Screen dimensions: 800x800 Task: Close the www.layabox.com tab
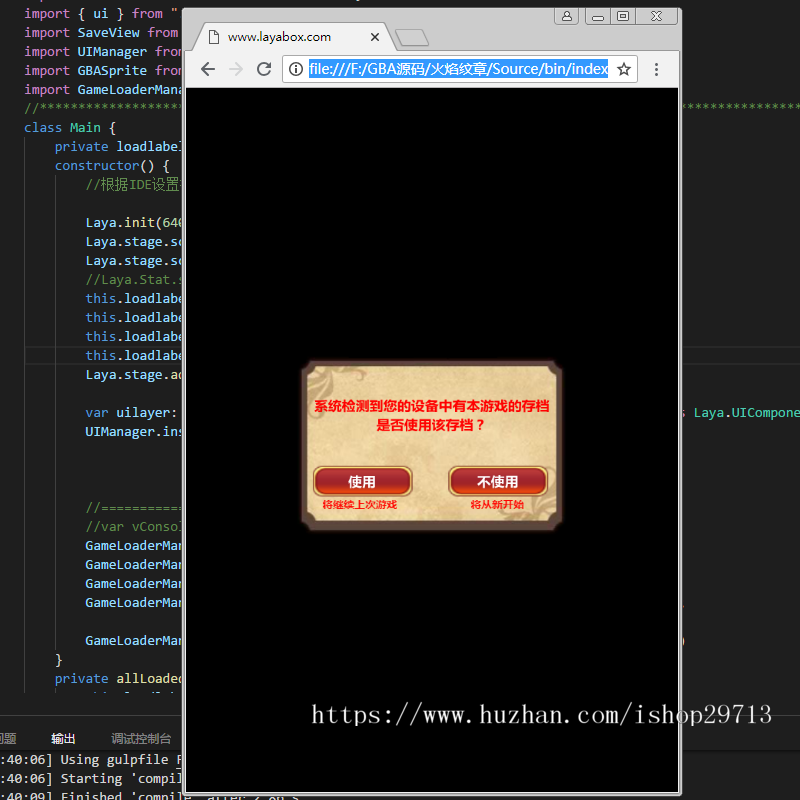click(x=374, y=37)
